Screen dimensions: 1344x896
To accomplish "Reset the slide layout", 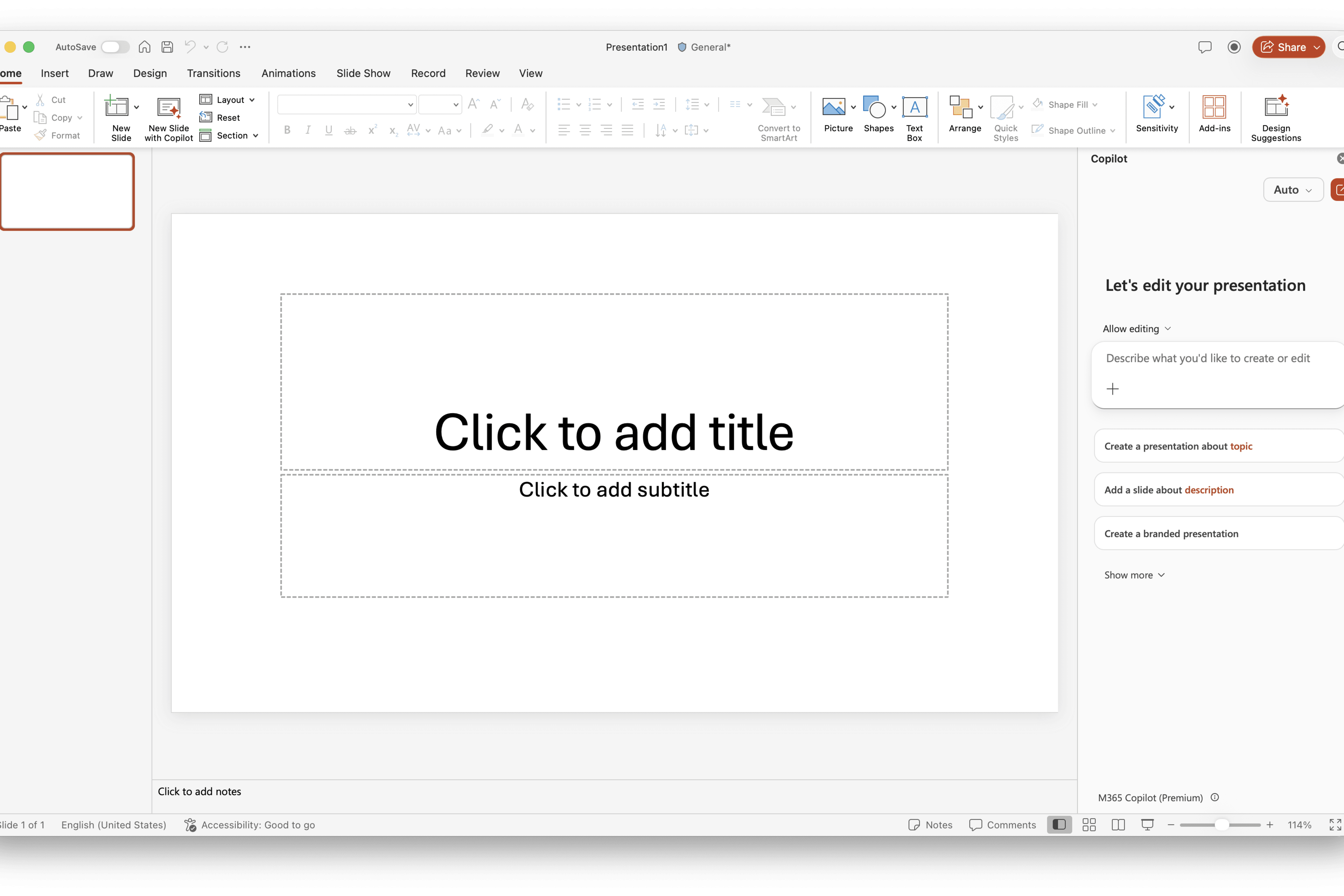I will pyautogui.click(x=220, y=118).
